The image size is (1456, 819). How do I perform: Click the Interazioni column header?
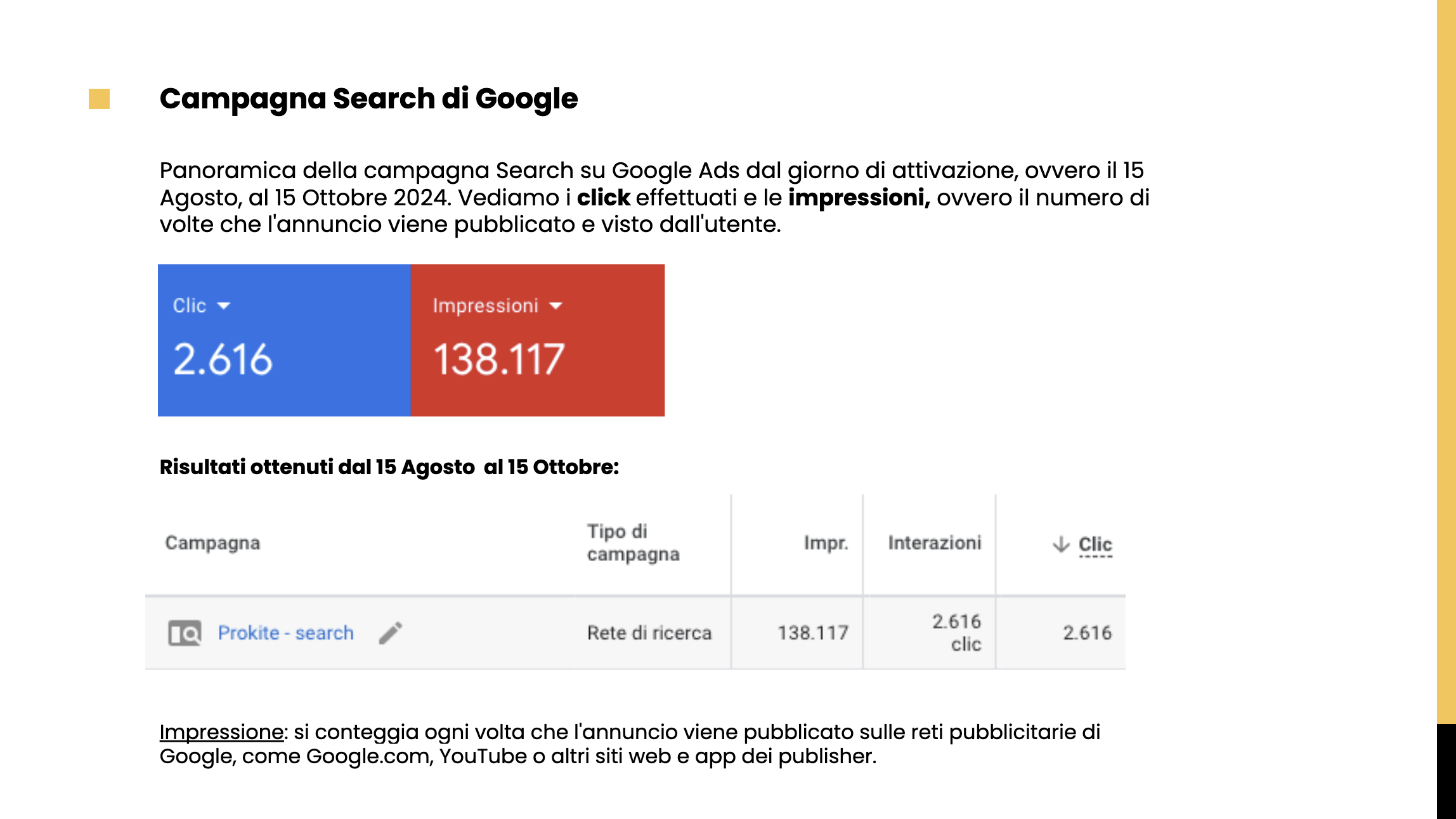(934, 543)
